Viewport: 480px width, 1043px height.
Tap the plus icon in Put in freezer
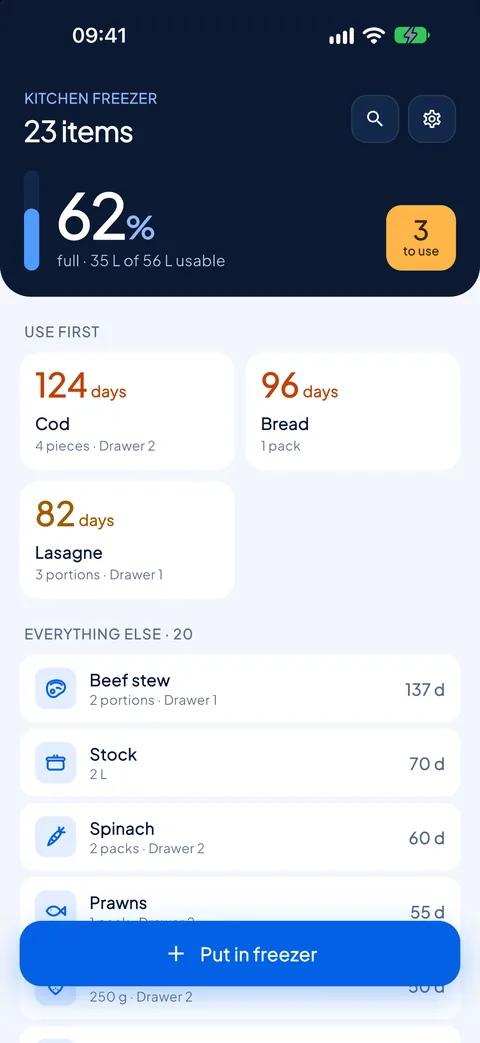click(x=176, y=954)
